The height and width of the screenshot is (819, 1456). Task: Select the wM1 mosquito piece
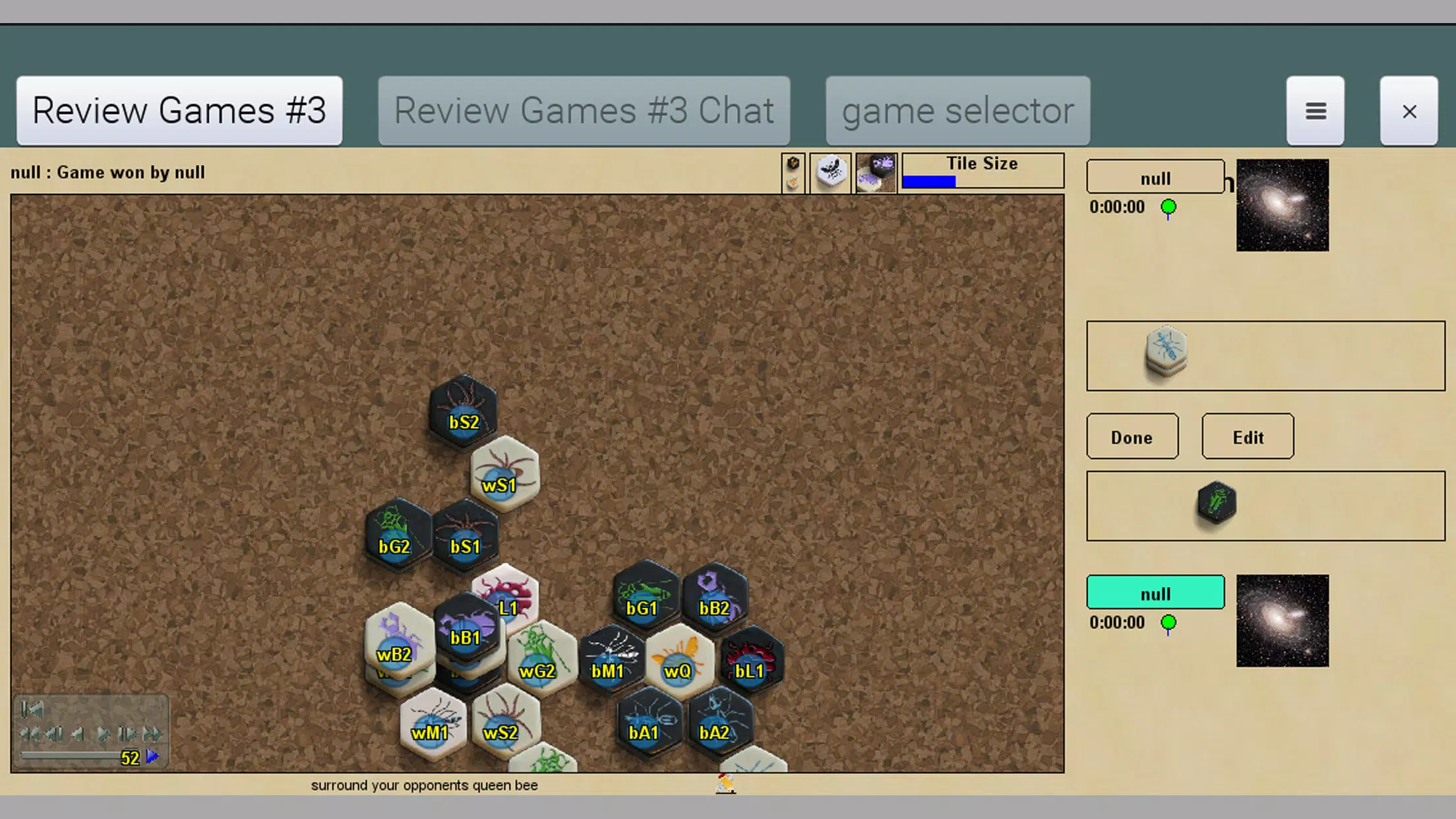click(x=430, y=725)
